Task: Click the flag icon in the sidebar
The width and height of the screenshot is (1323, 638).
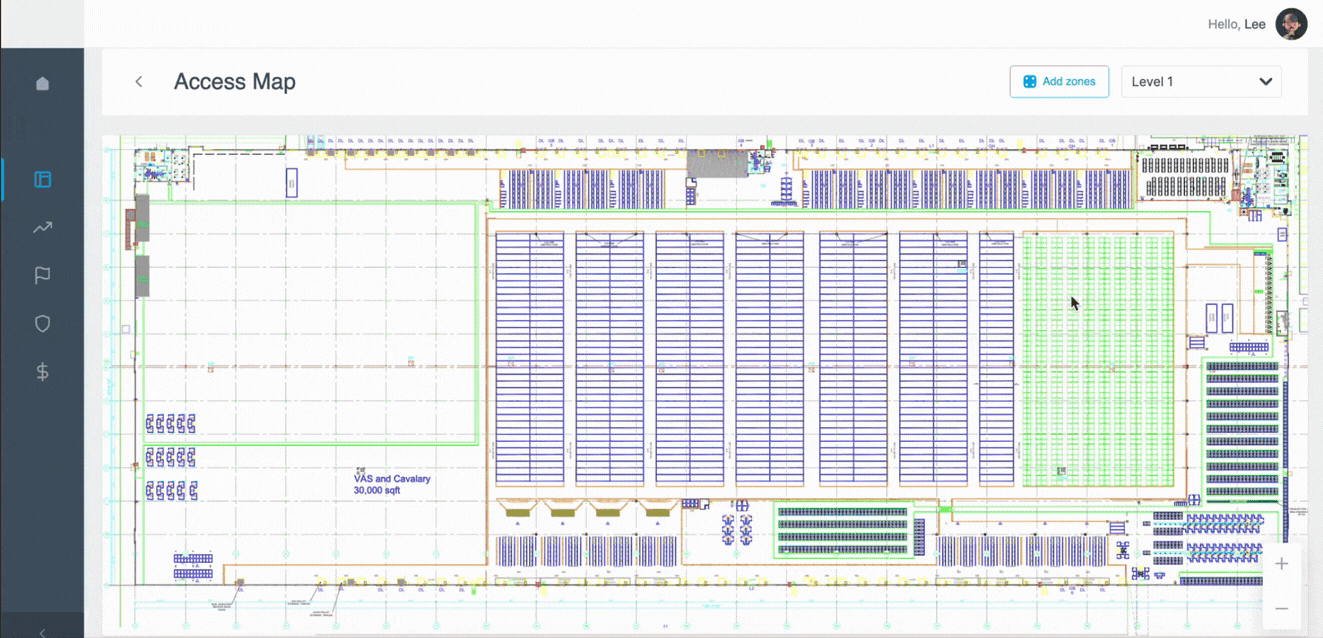Action: click(42, 275)
